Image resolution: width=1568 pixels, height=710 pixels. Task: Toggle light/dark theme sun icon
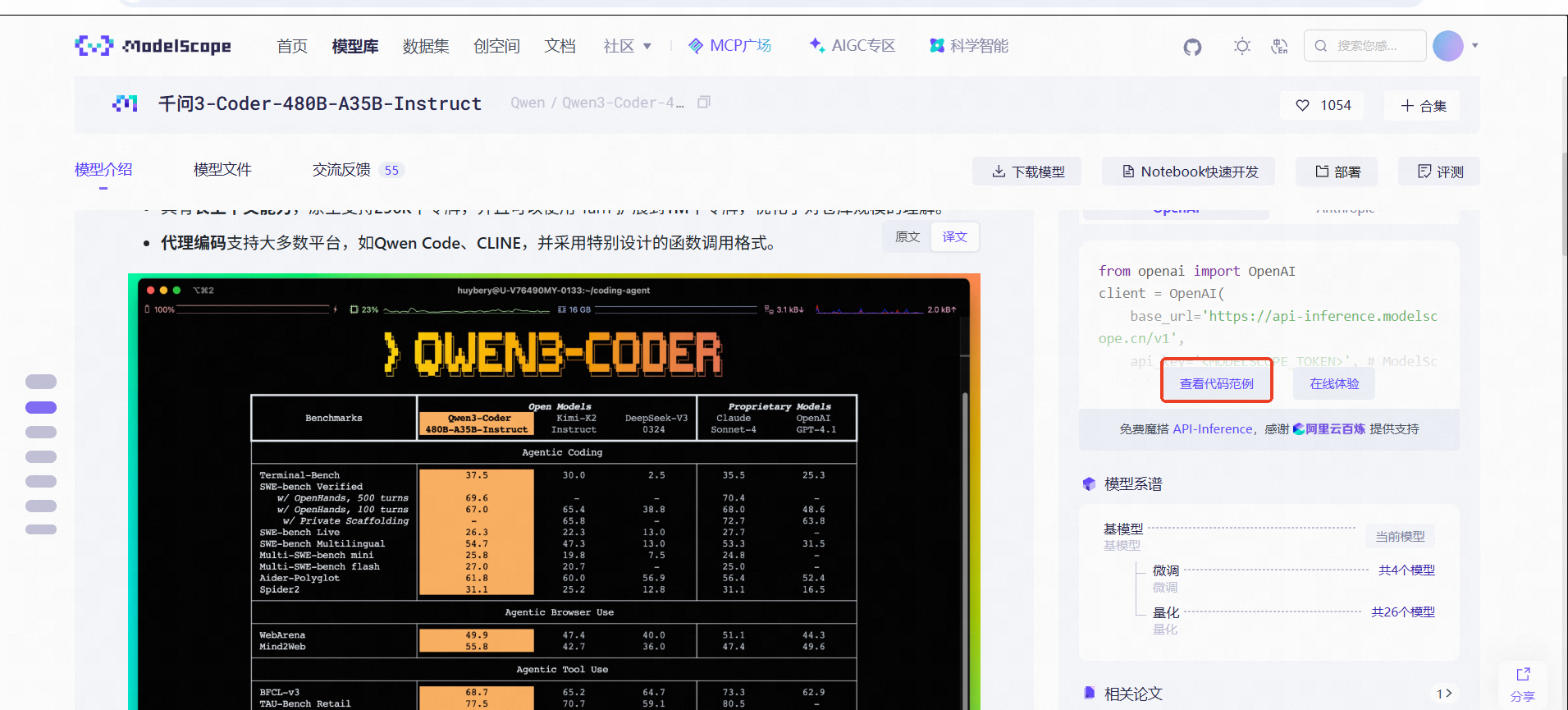(x=1242, y=46)
